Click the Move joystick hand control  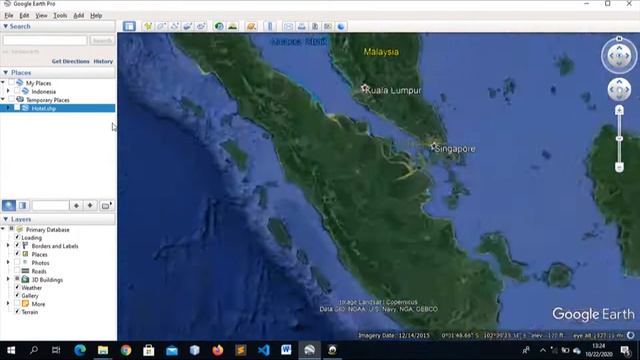click(619, 90)
